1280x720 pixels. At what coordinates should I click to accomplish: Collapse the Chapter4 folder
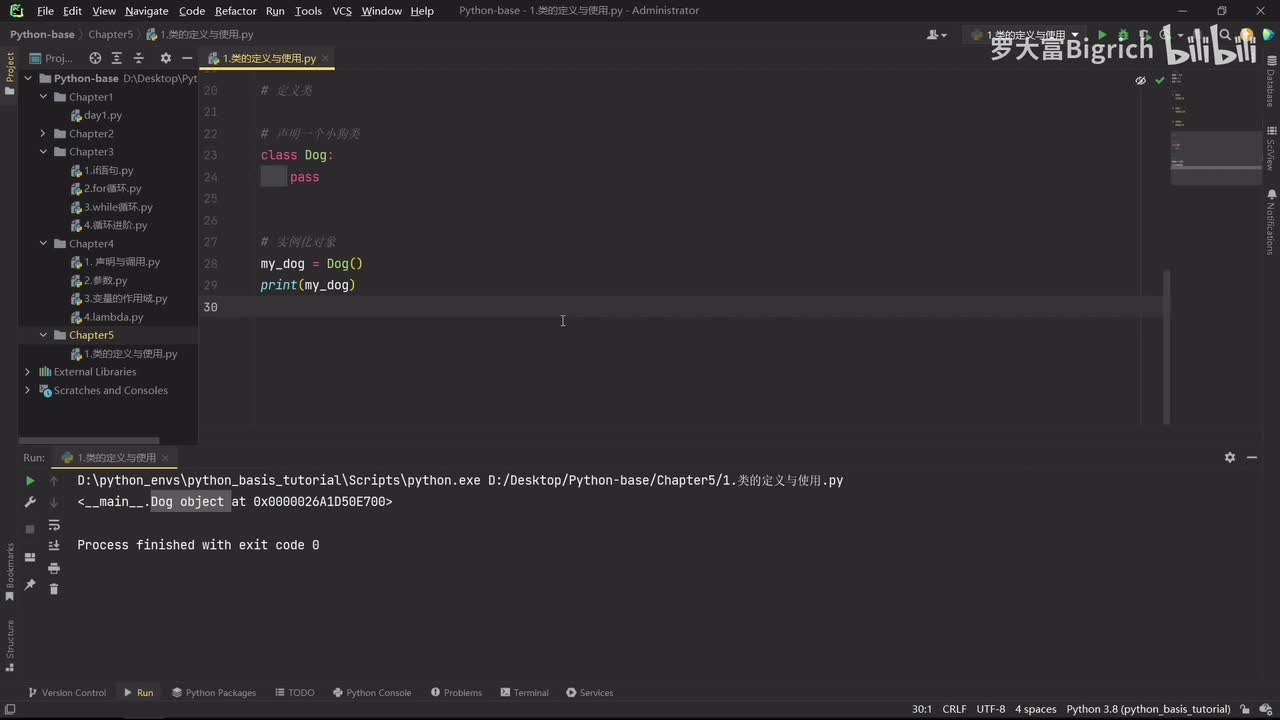(43, 243)
